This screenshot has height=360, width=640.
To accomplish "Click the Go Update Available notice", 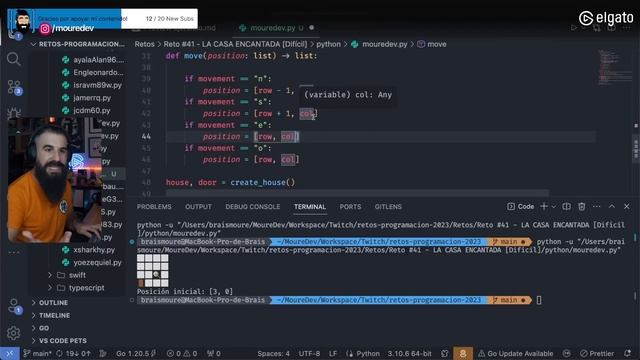I will tap(516, 353).
